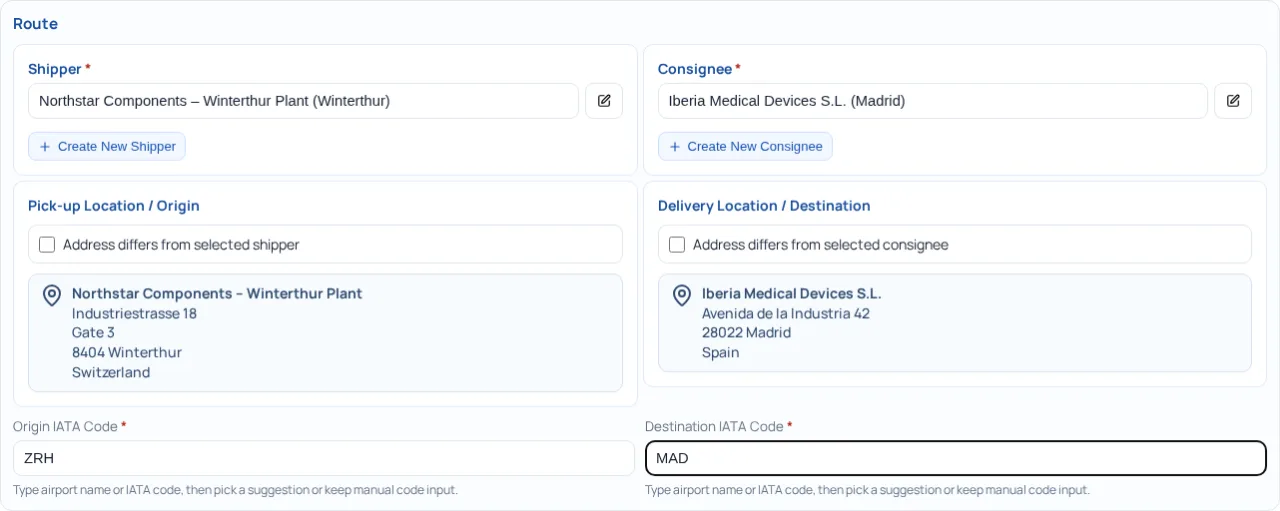
Task: Click bold 'Iberia Medical Devices S.L.' address name
Action: [x=792, y=294]
